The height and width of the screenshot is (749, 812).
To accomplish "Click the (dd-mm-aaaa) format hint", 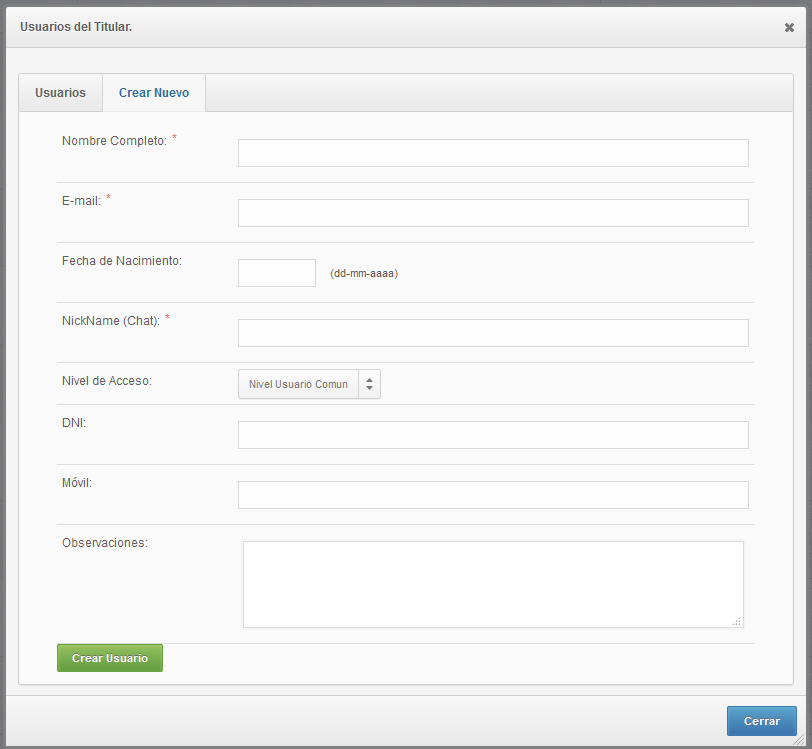I will pyautogui.click(x=364, y=273).
